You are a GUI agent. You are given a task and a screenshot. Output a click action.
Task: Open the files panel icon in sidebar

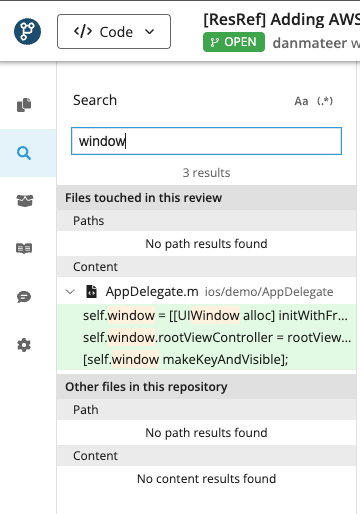[x=24, y=105]
